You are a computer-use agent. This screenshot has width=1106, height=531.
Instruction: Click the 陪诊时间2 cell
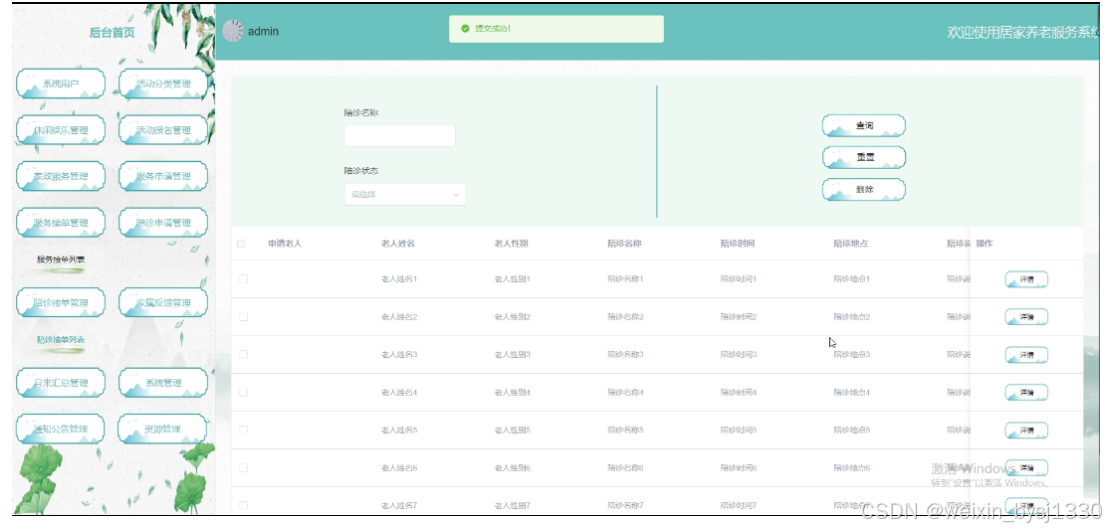739,317
